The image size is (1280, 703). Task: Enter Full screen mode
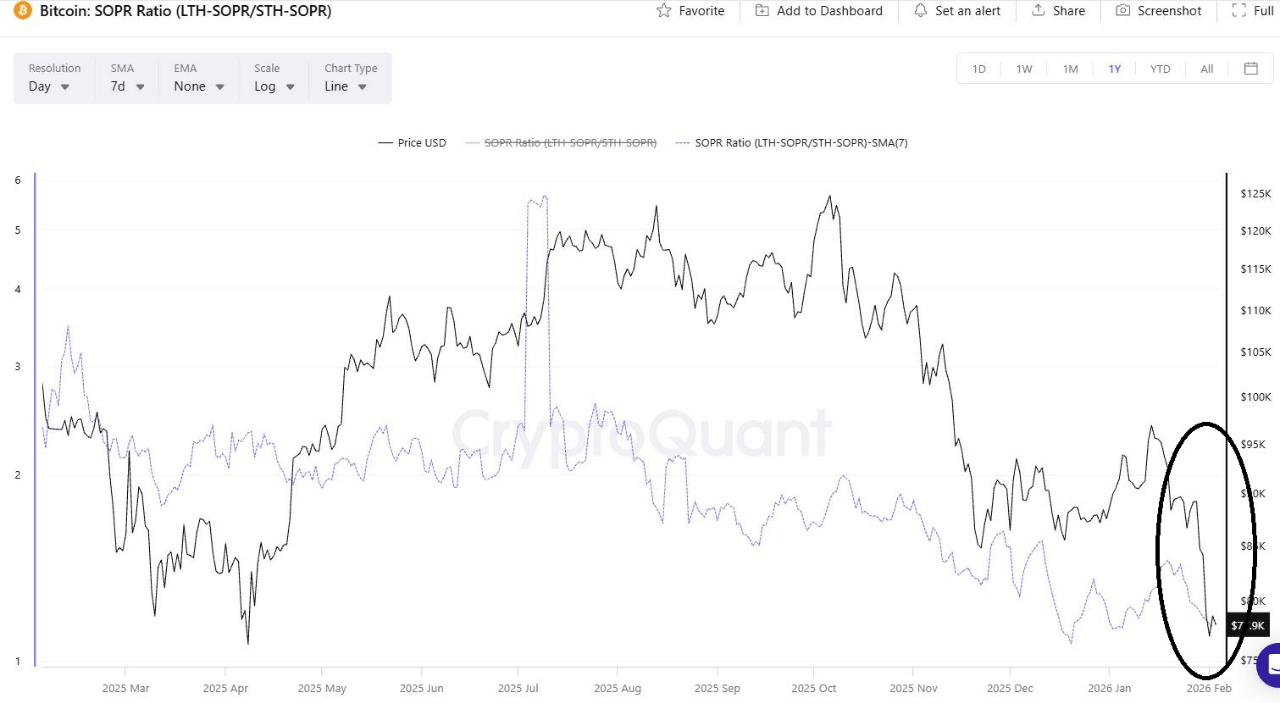coord(1237,10)
